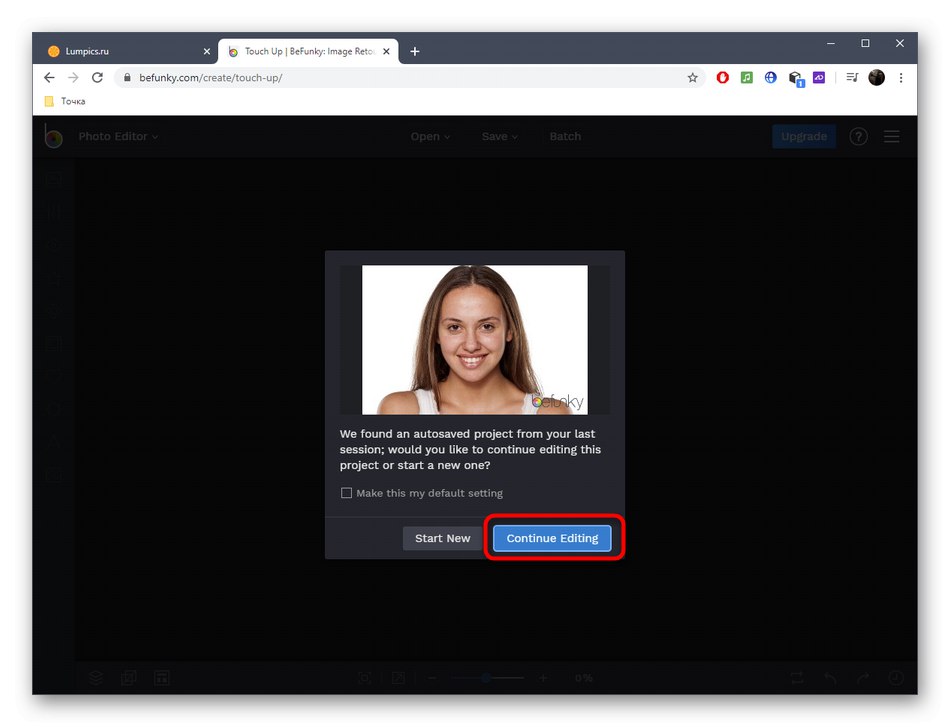950x727 pixels.
Task: Click the cube extension with badge
Action: pos(796,79)
